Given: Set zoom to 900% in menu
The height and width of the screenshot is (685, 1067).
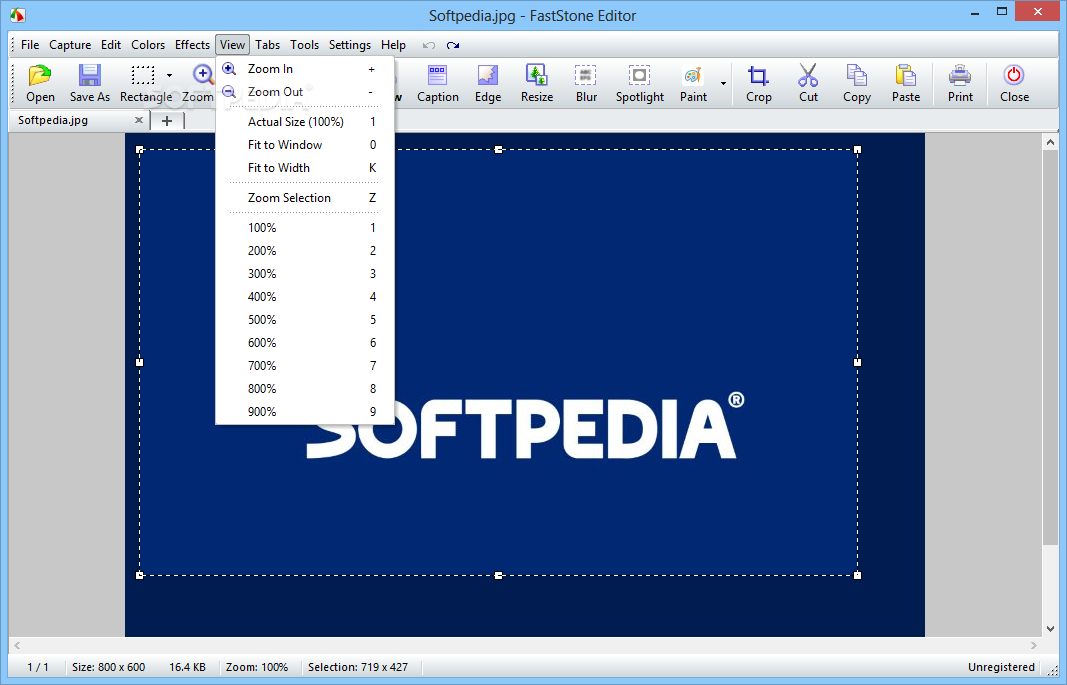Looking at the screenshot, I should [305, 412].
